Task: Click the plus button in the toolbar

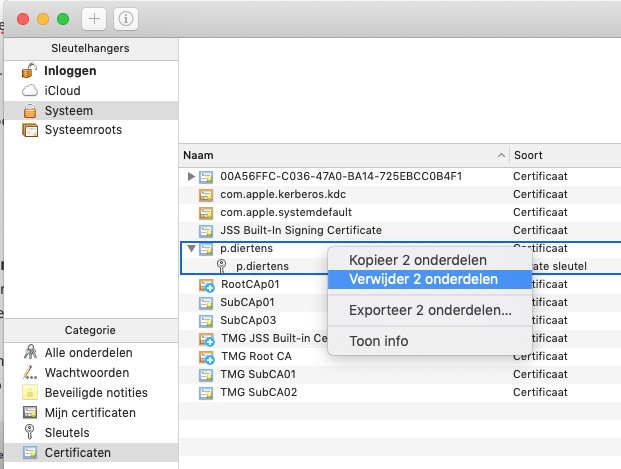Action: pyautogui.click(x=95, y=19)
